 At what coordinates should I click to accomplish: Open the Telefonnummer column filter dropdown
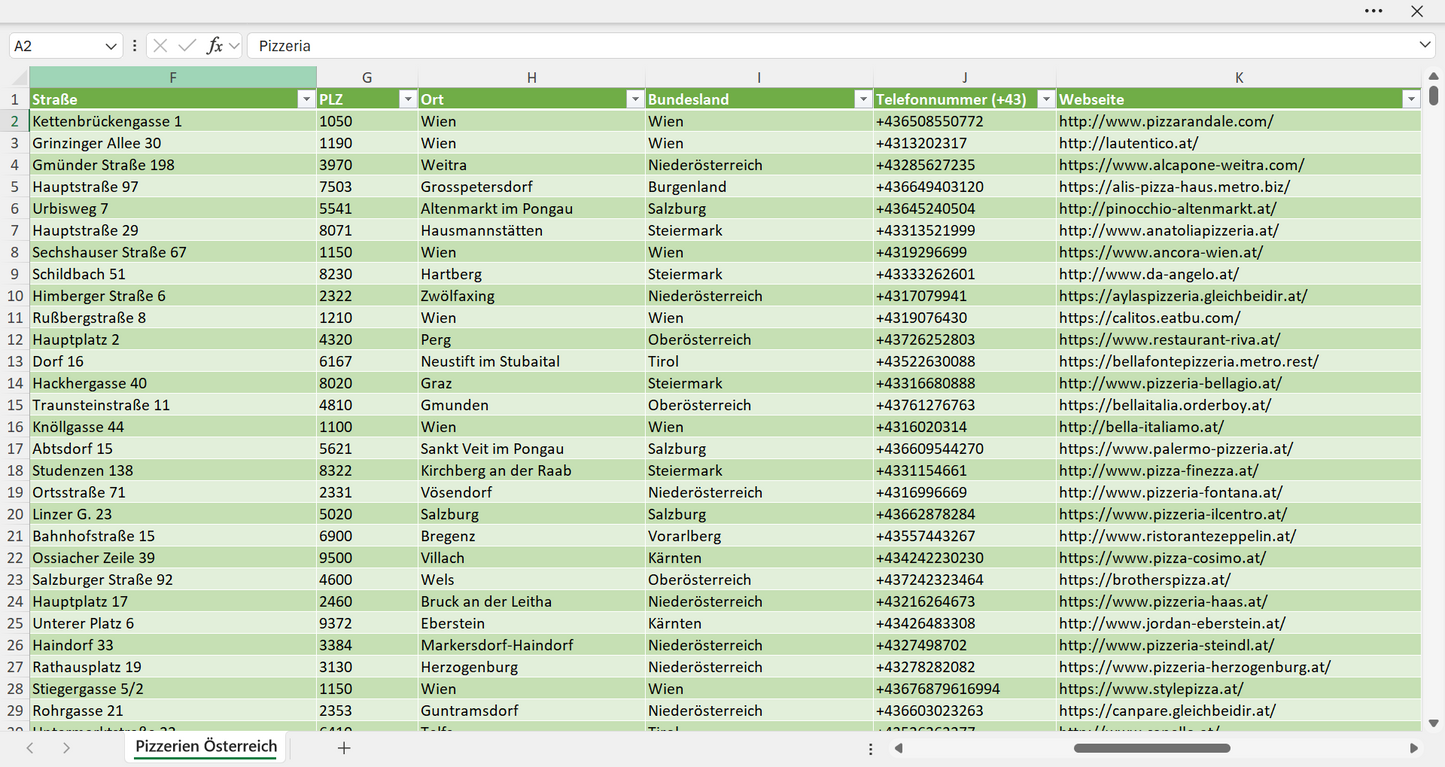click(1045, 99)
